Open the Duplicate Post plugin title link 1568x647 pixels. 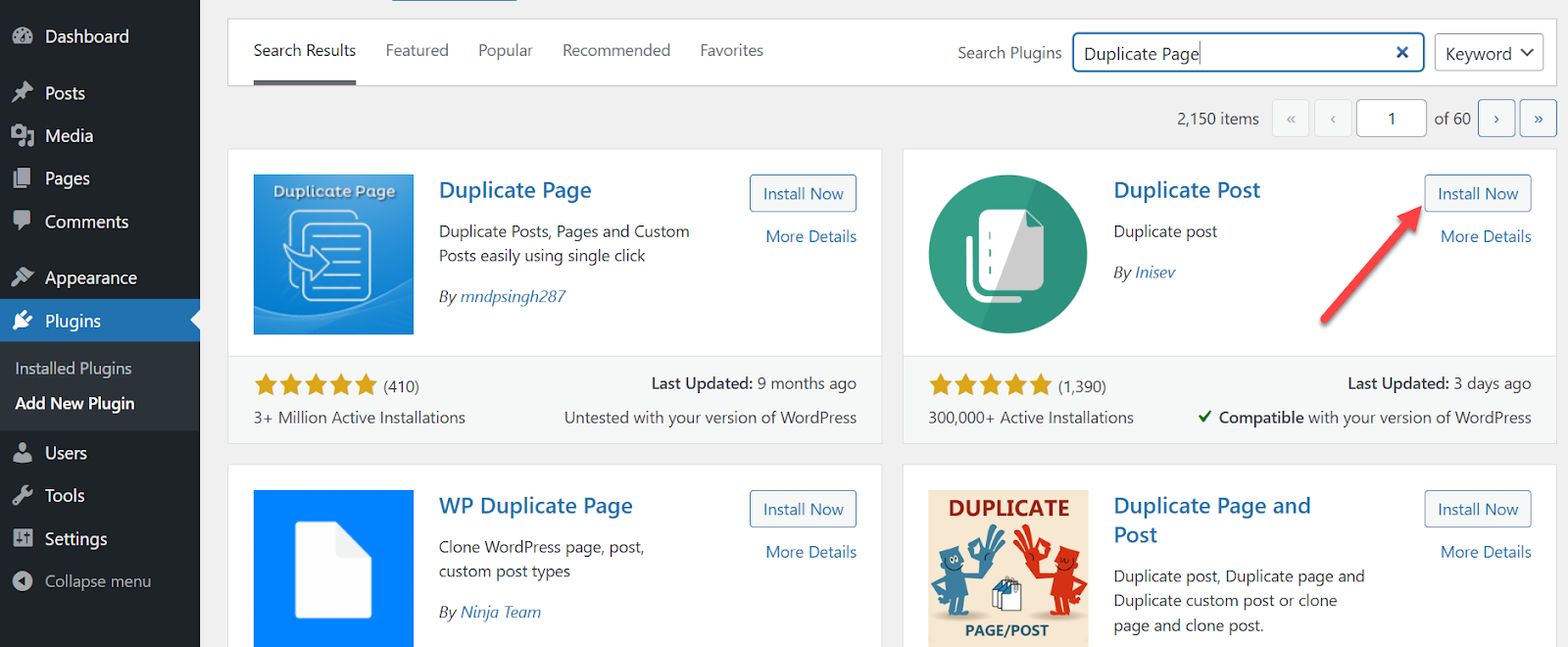1187,190
